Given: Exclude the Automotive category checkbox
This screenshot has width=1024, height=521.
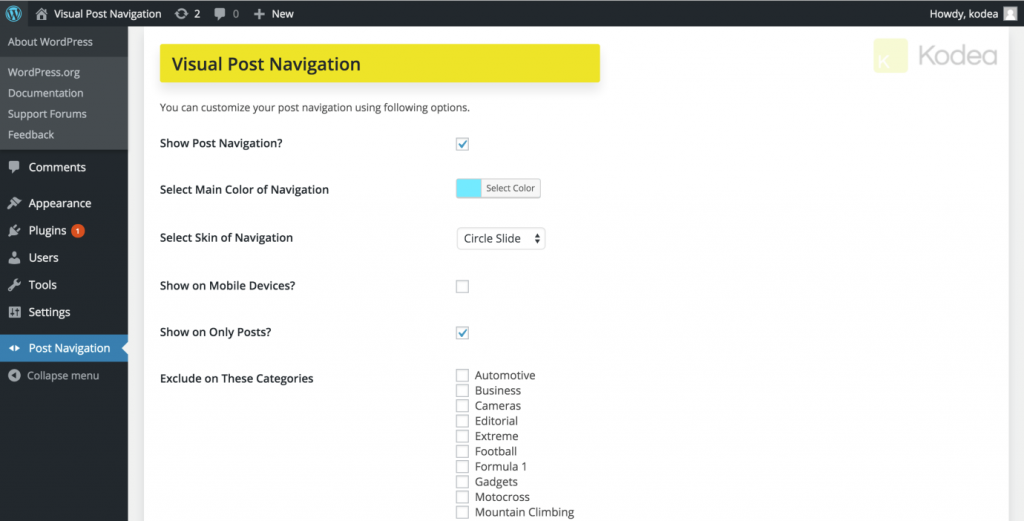Looking at the screenshot, I should click(462, 376).
